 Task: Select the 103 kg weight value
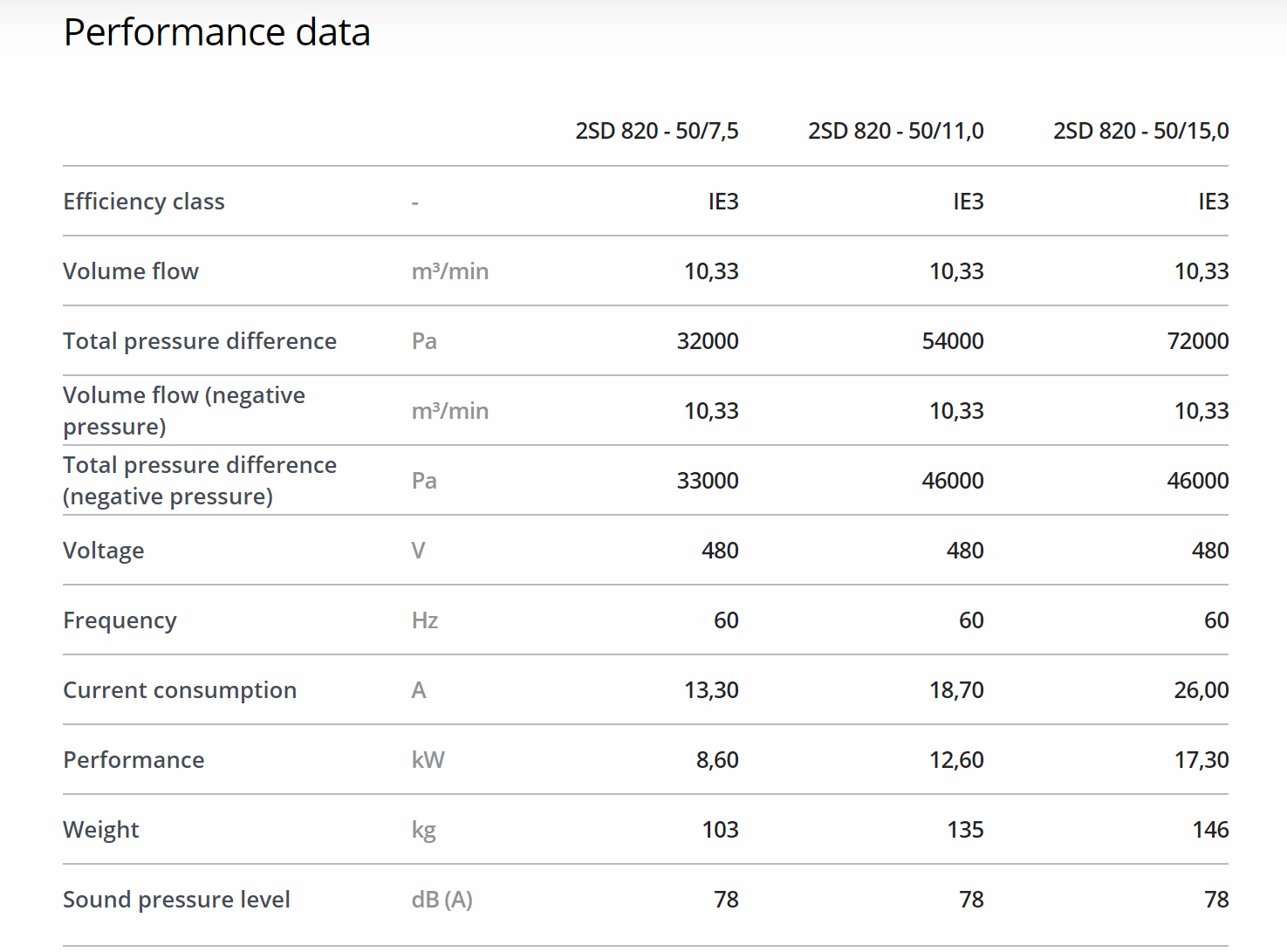pyautogui.click(x=721, y=830)
